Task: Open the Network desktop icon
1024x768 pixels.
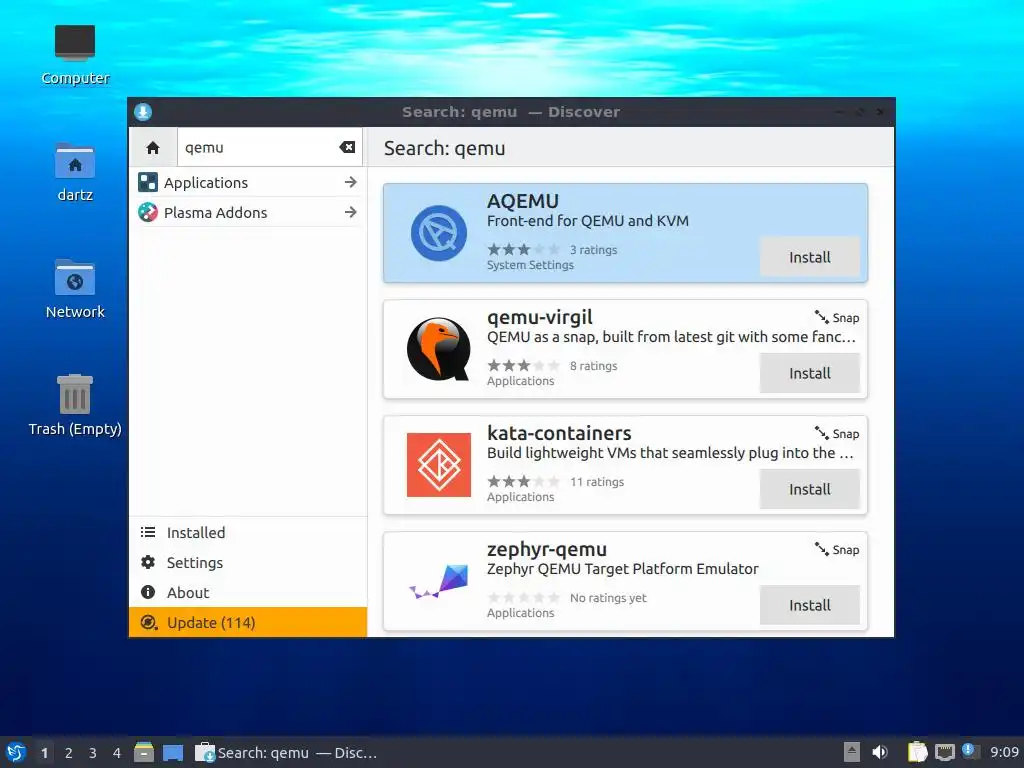Action: pyautogui.click(x=75, y=289)
